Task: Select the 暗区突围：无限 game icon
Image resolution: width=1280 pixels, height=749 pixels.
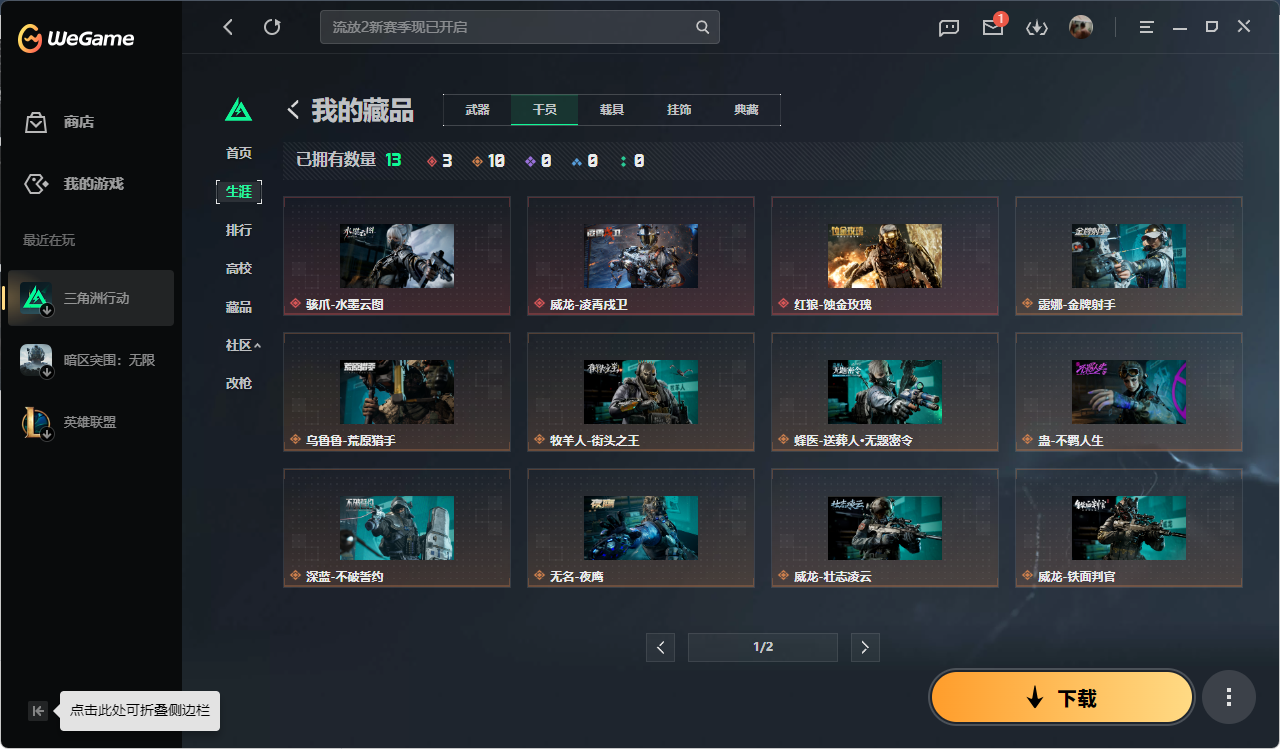Action: (36, 360)
